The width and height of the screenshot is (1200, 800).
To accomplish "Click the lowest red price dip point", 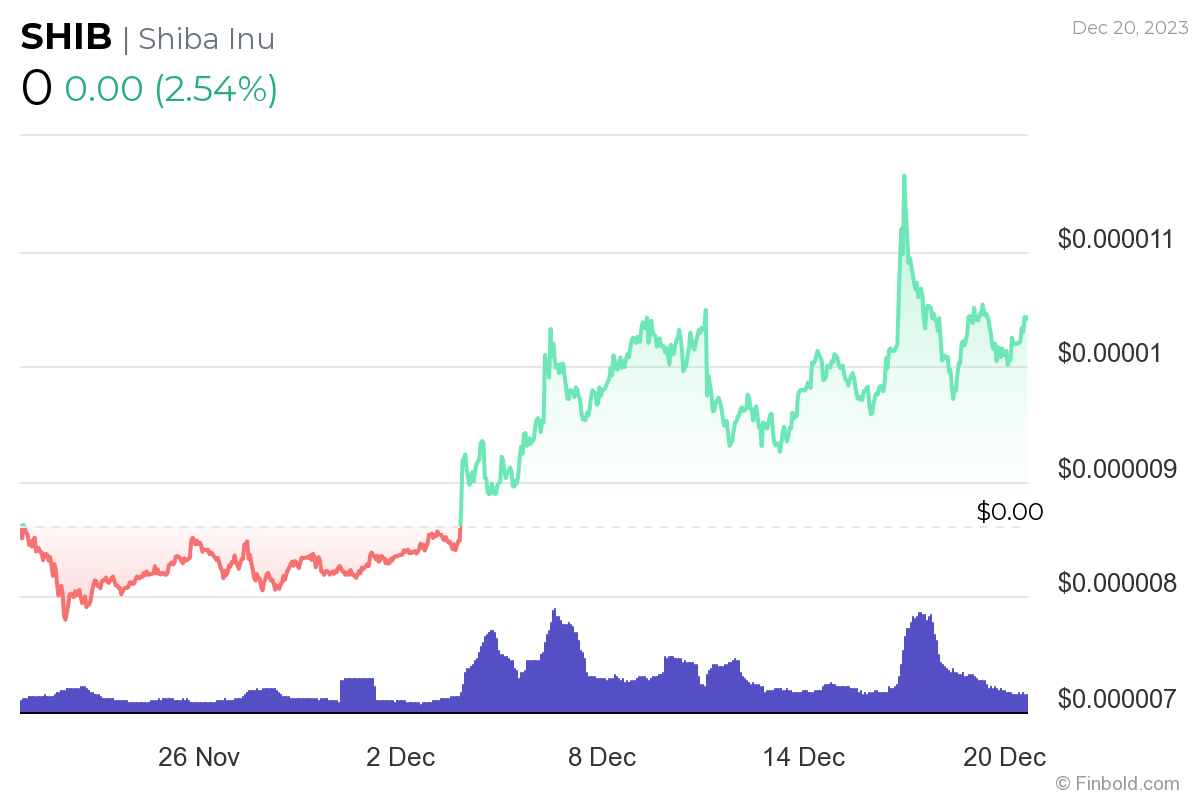I will 66,618.
